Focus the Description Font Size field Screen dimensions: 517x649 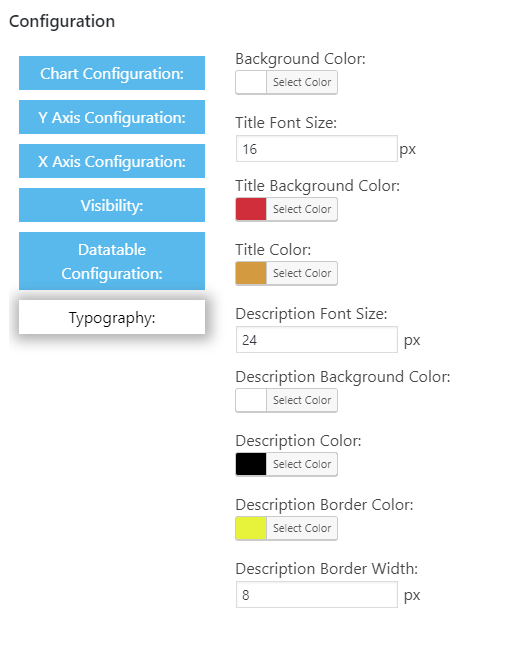tap(317, 340)
